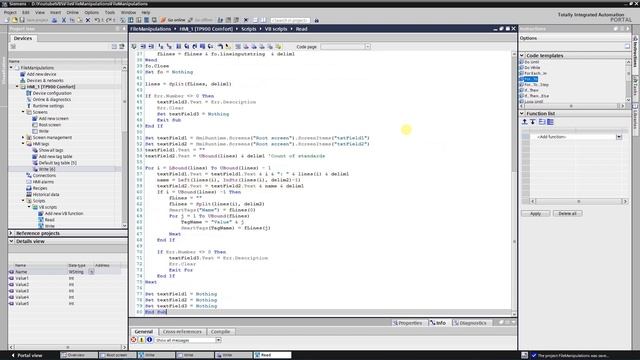Open Historical data tree item
The width and height of the screenshot is (640, 360).
click(46, 194)
